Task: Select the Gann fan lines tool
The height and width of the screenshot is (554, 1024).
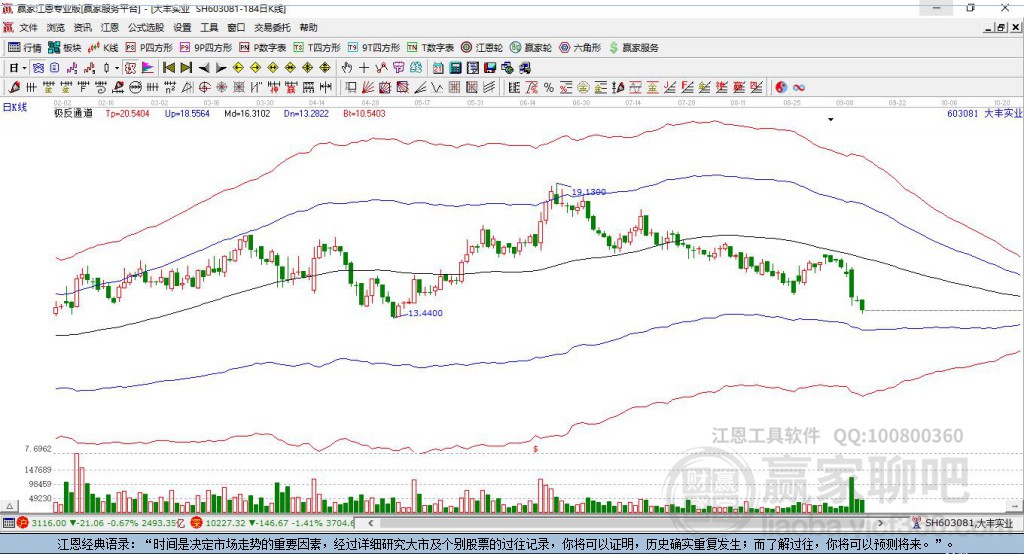Action: point(368,88)
